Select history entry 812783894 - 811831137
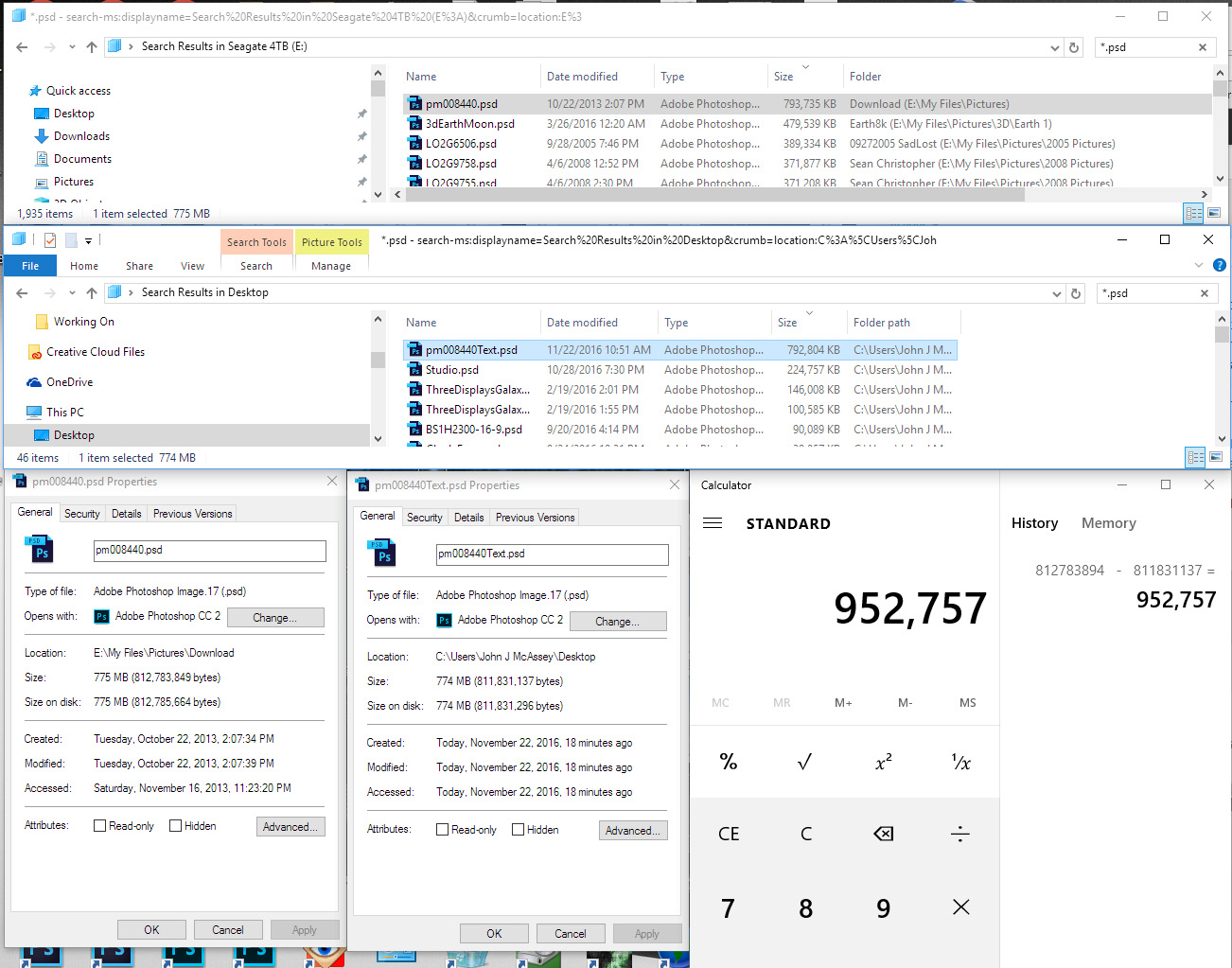1232x968 pixels. 1125,585
